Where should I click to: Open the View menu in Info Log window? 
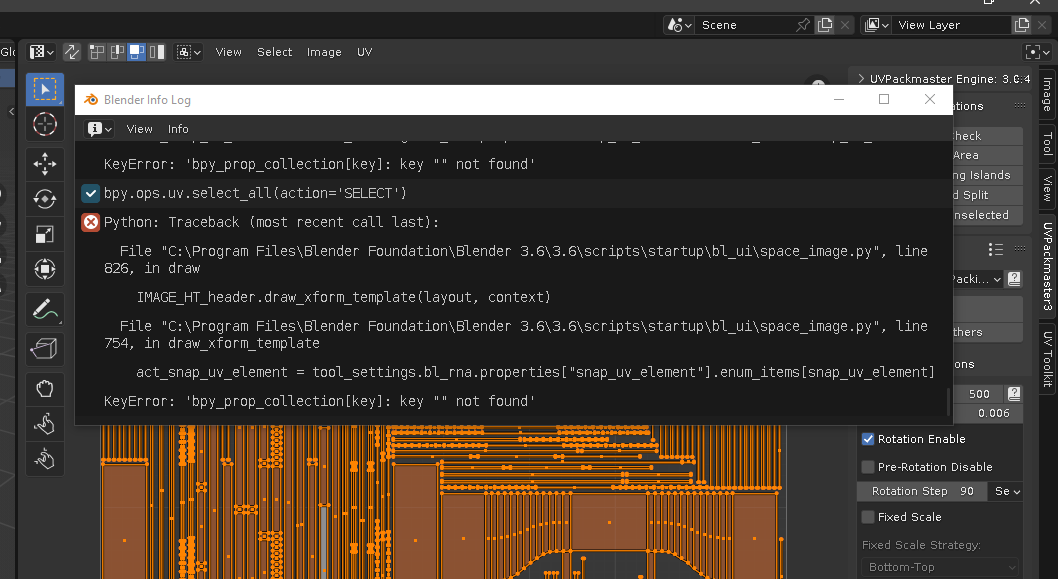click(139, 129)
